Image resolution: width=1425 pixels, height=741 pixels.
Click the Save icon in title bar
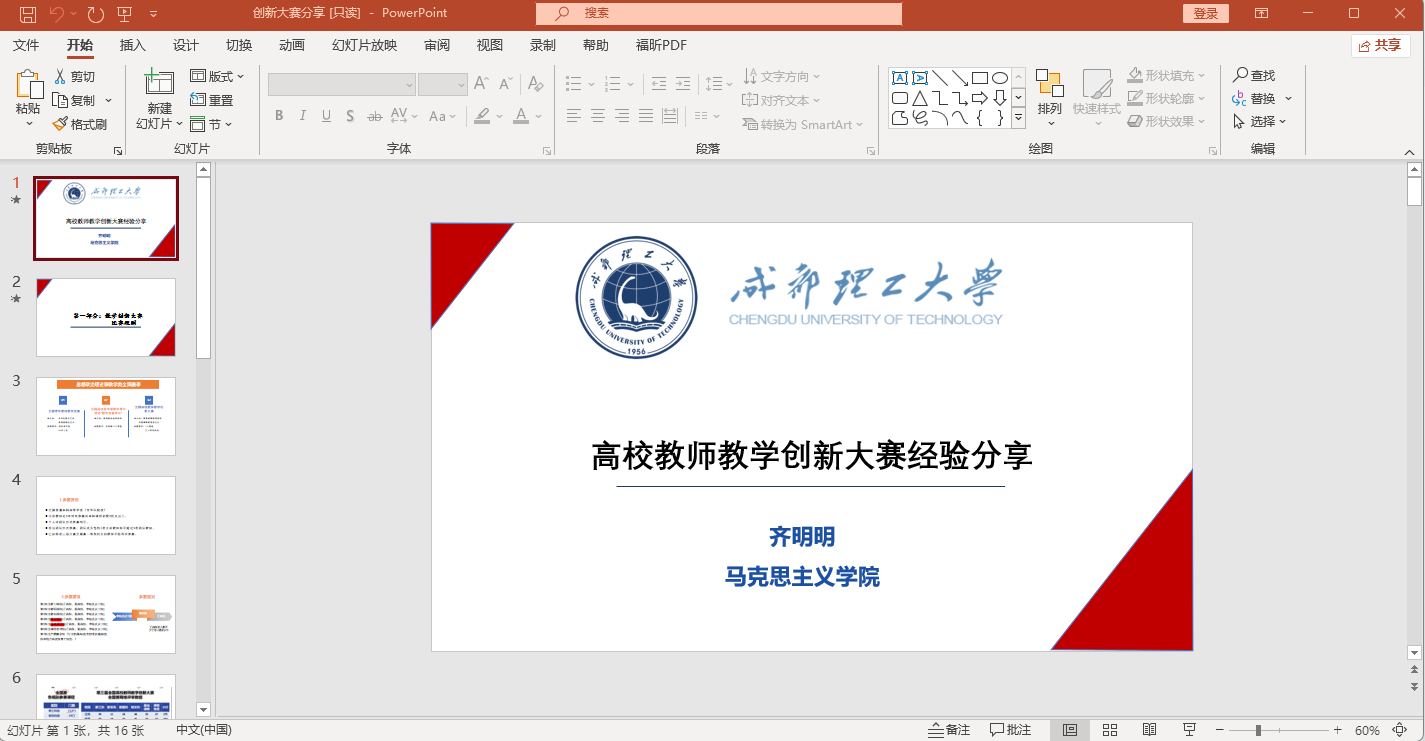27,14
